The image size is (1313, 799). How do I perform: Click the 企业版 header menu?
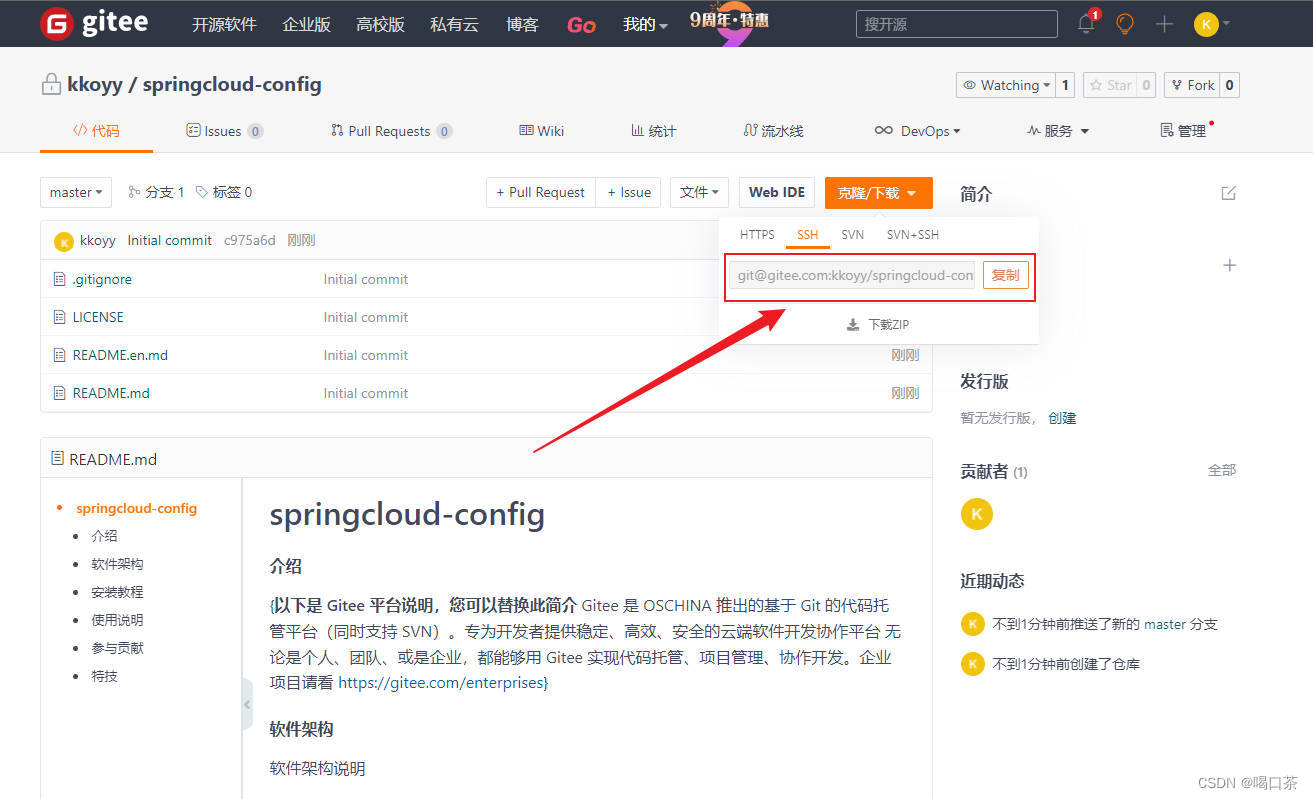(306, 25)
